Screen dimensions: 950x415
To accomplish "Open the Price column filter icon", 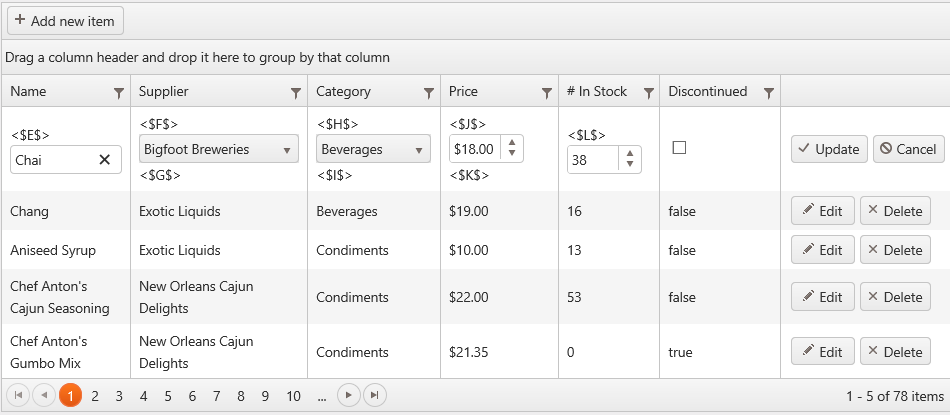I will click(x=546, y=93).
